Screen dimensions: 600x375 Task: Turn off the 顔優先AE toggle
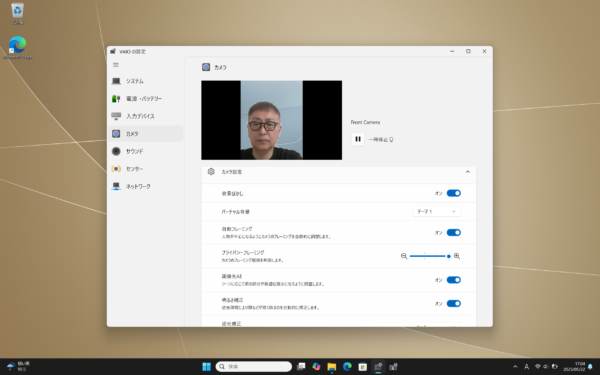coord(453,280)
